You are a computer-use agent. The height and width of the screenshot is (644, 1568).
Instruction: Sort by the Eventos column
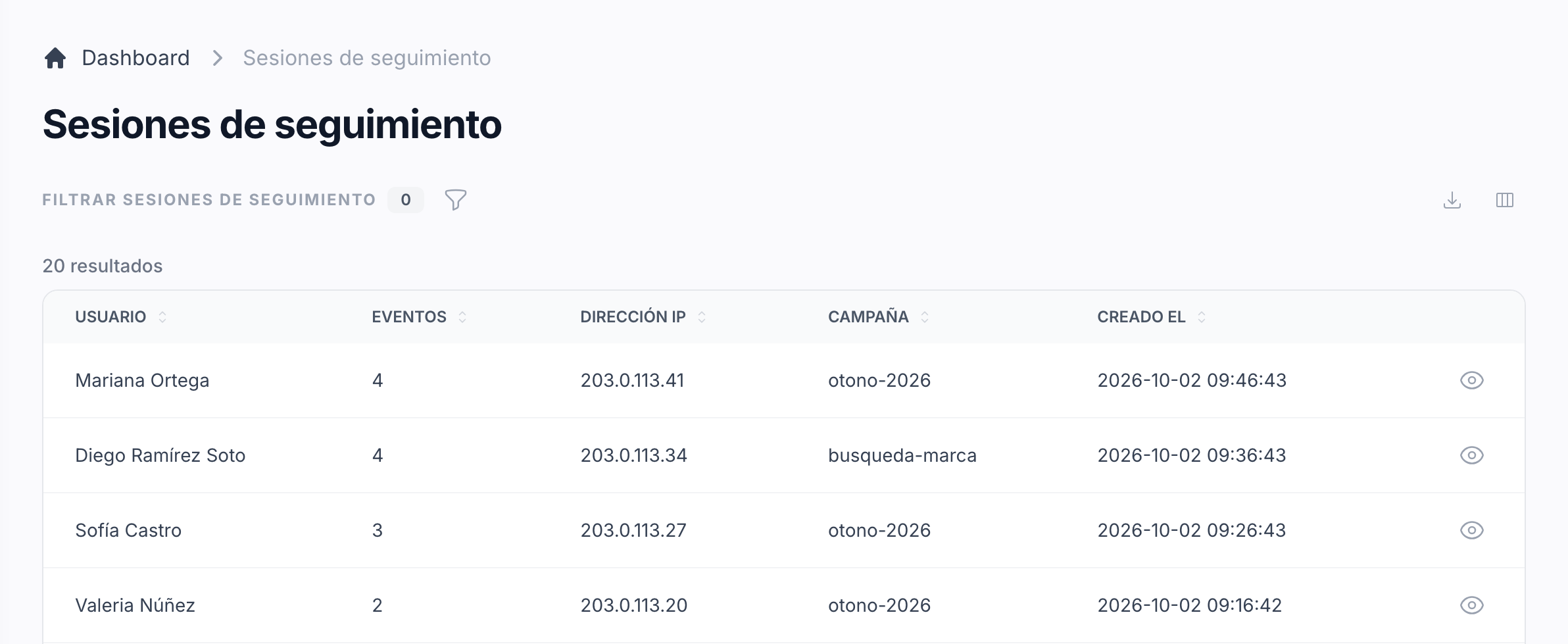point(419,317)
